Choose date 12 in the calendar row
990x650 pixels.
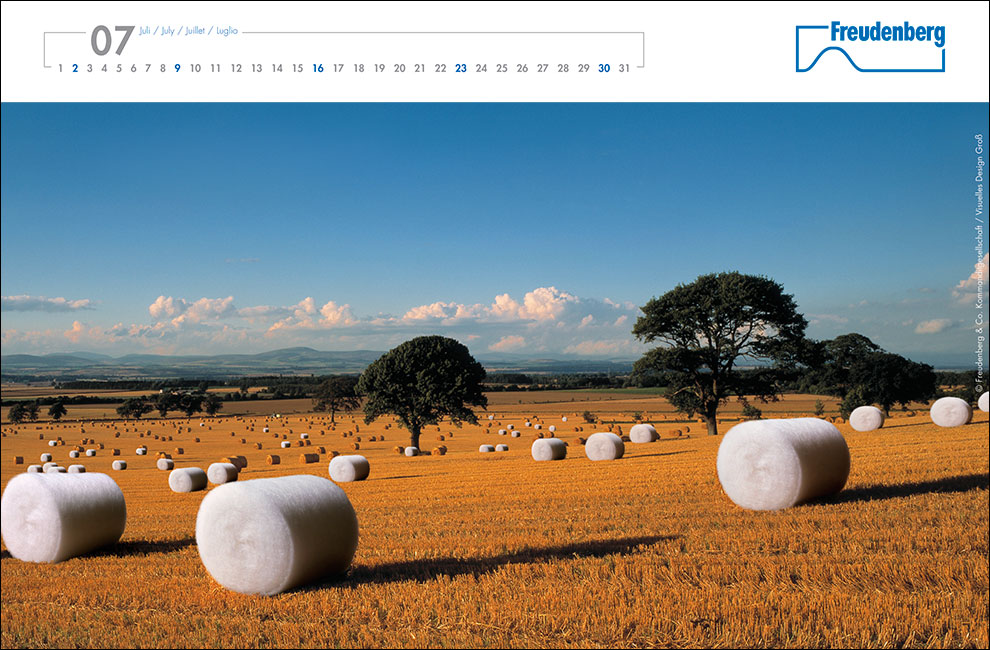236,68
